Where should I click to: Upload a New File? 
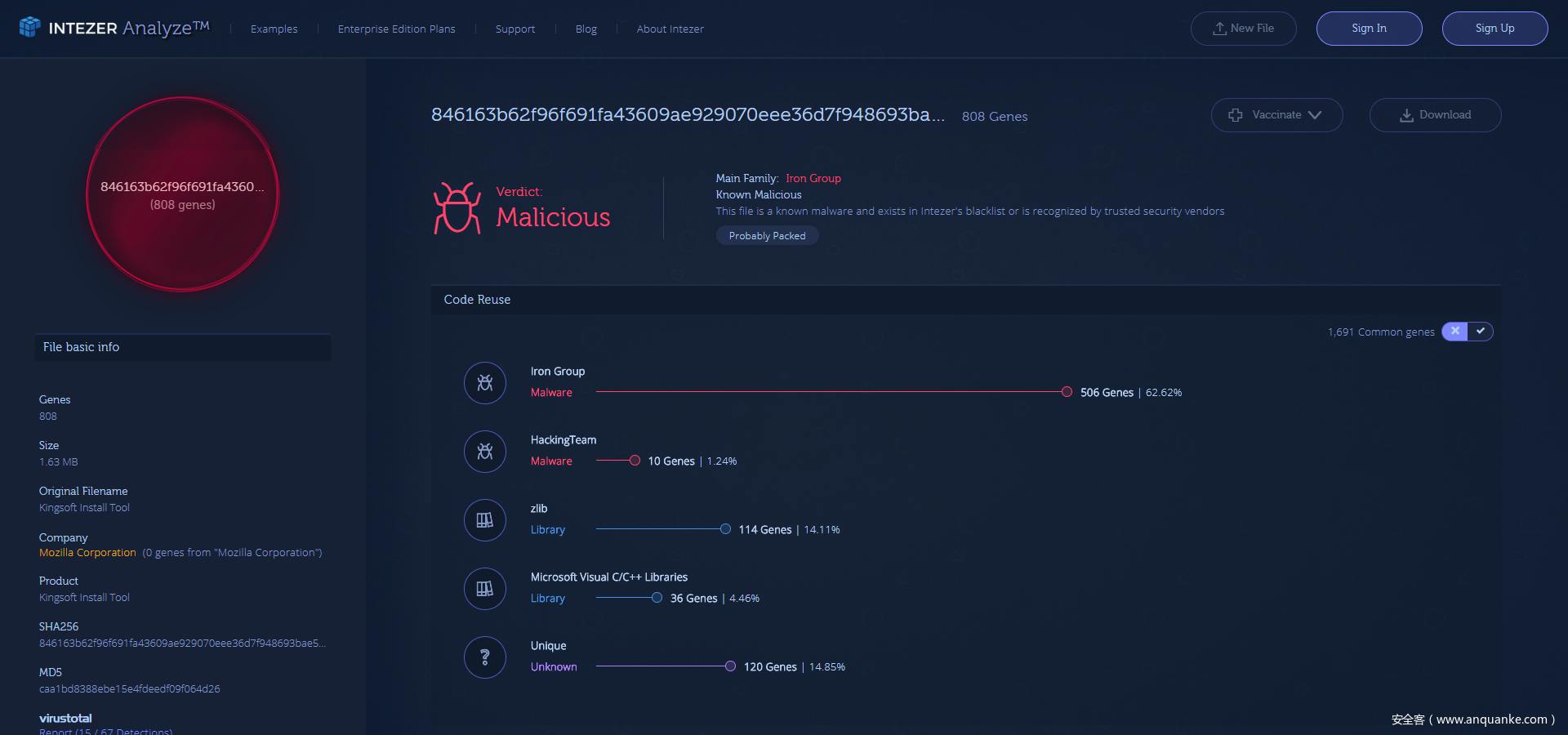pos(1243,29)
